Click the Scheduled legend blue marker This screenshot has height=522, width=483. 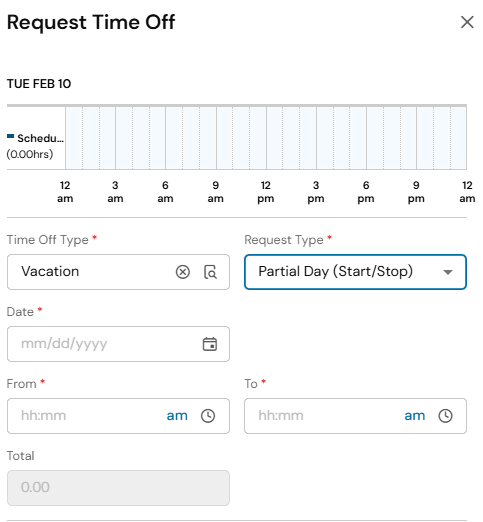click(10, 136)
